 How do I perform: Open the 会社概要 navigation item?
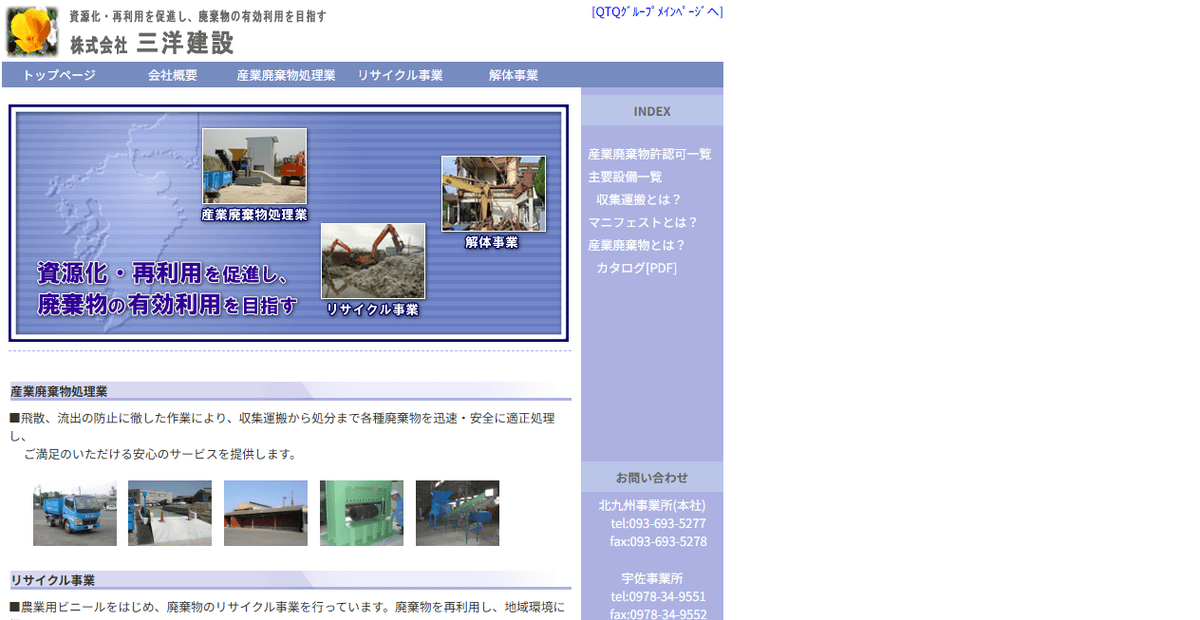click(172, 74)
